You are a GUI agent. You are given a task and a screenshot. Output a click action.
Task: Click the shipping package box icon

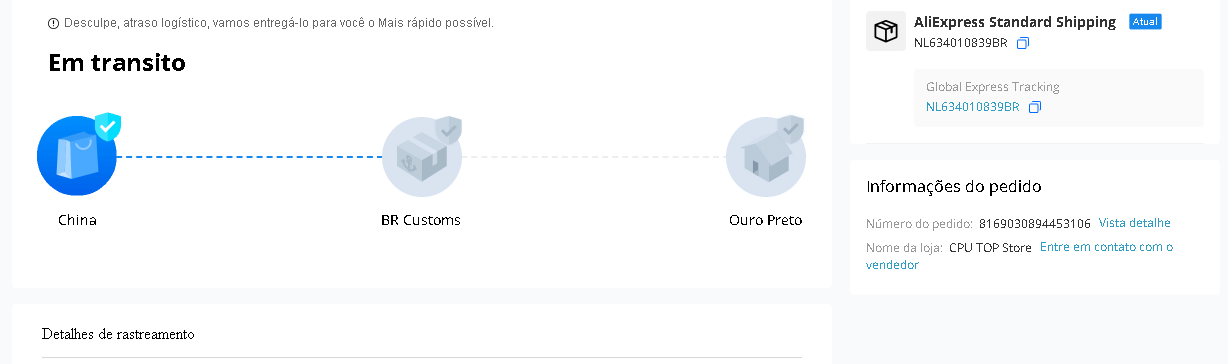886,31
